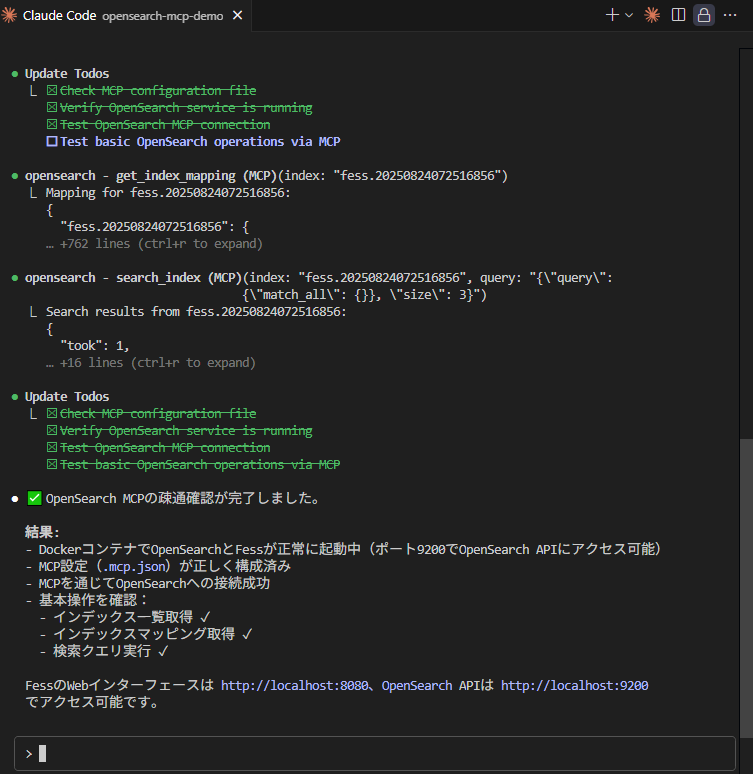This screenshot has width=753, height=774.
Task: Click first 'Check MCP configuration file' checked box
Action: tap(51, 90)
